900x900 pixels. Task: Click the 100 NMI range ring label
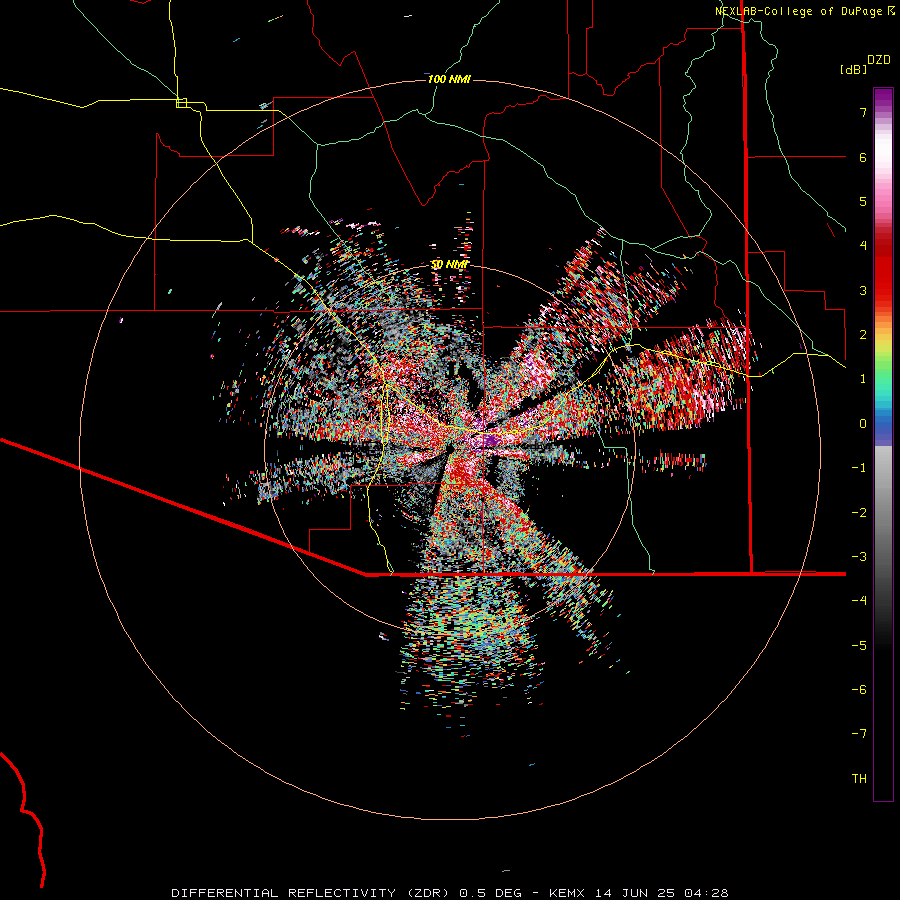449,79
